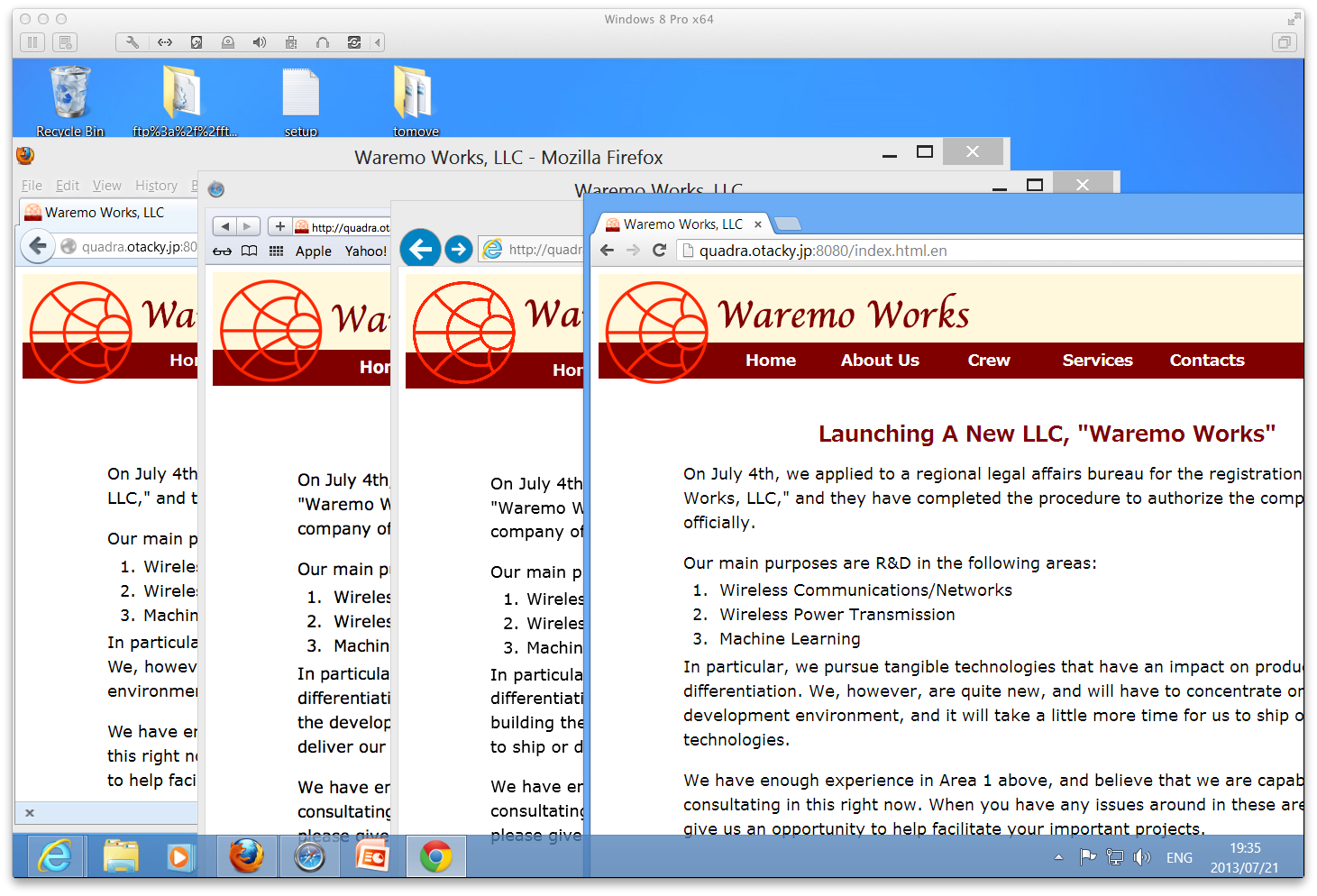Open the Recycle Bin desktop icon

pyautogui.click(x=70, y=101)
